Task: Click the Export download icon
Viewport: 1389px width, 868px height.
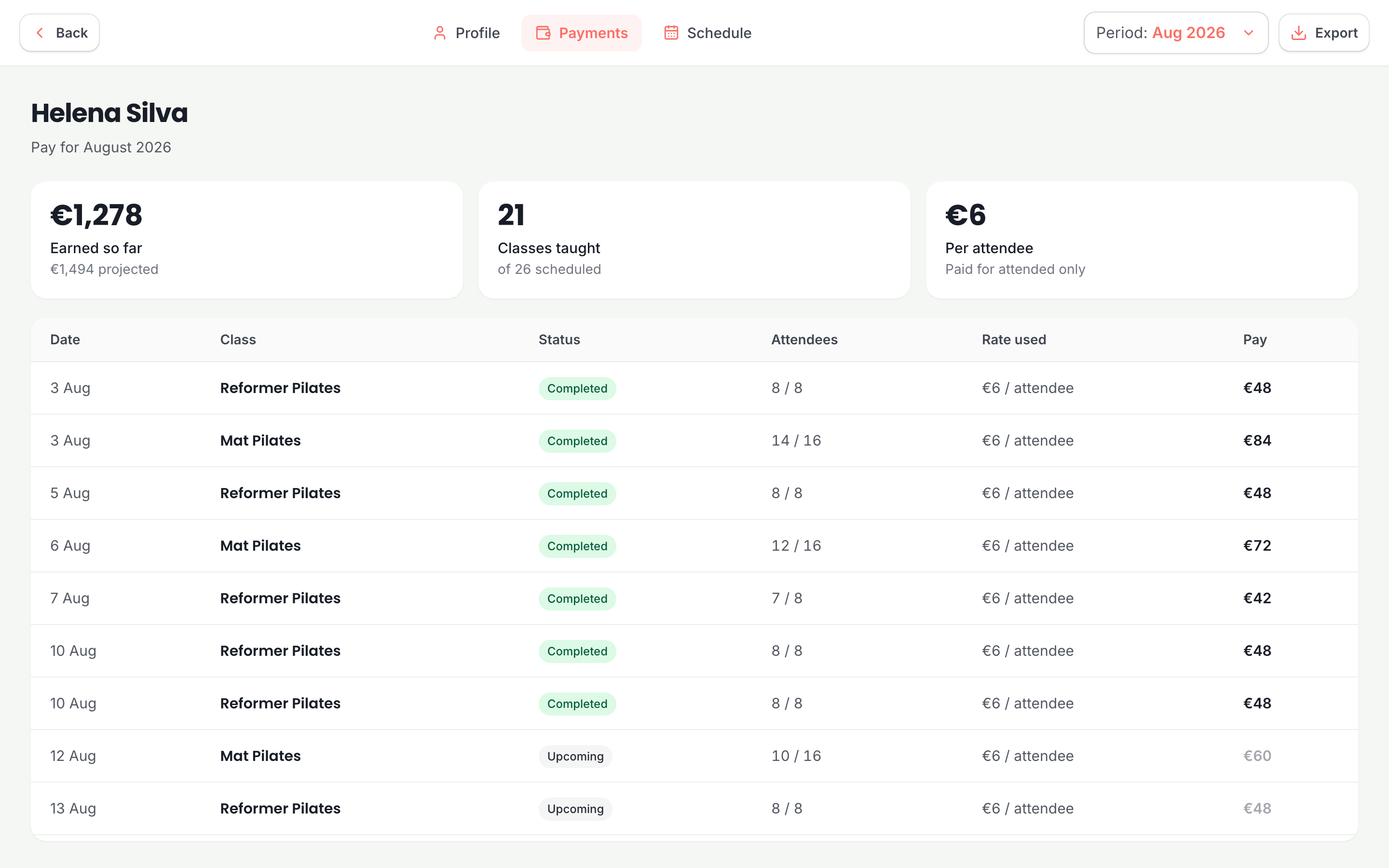Action: click(x=1298, y=33)
